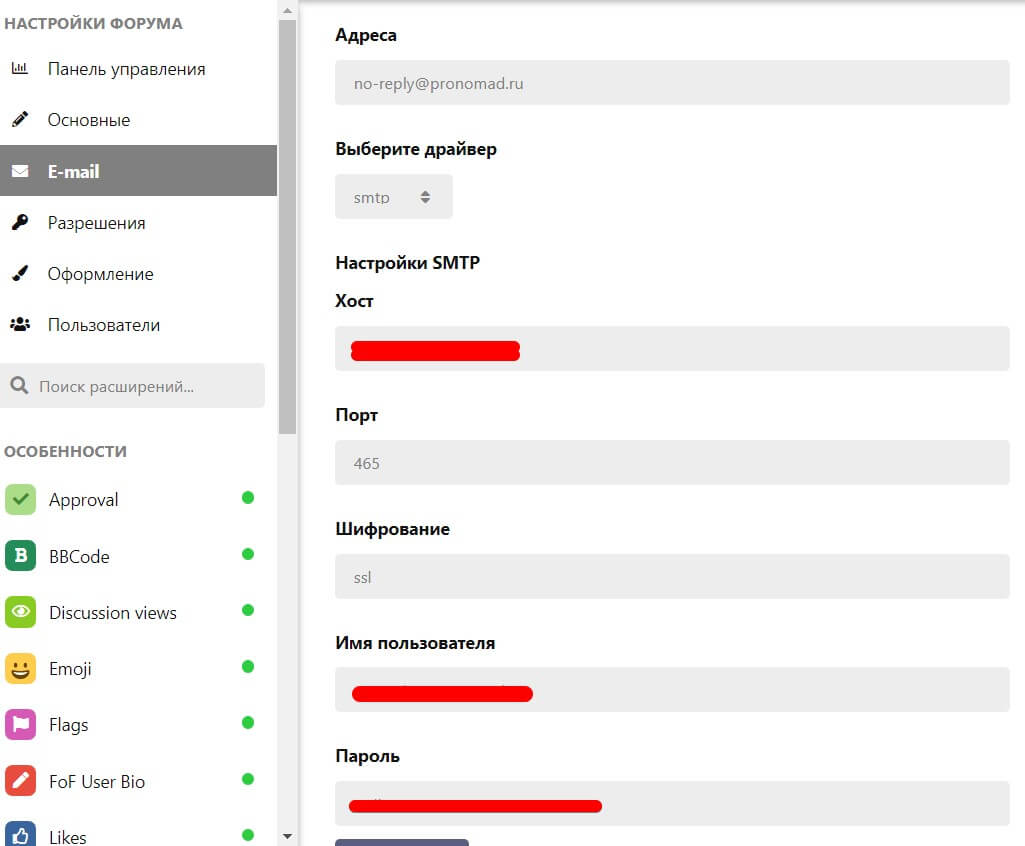Screen dimensions: 1025x846
Task: Click the Flags extension flag icon
Action: tap(21, 724)
